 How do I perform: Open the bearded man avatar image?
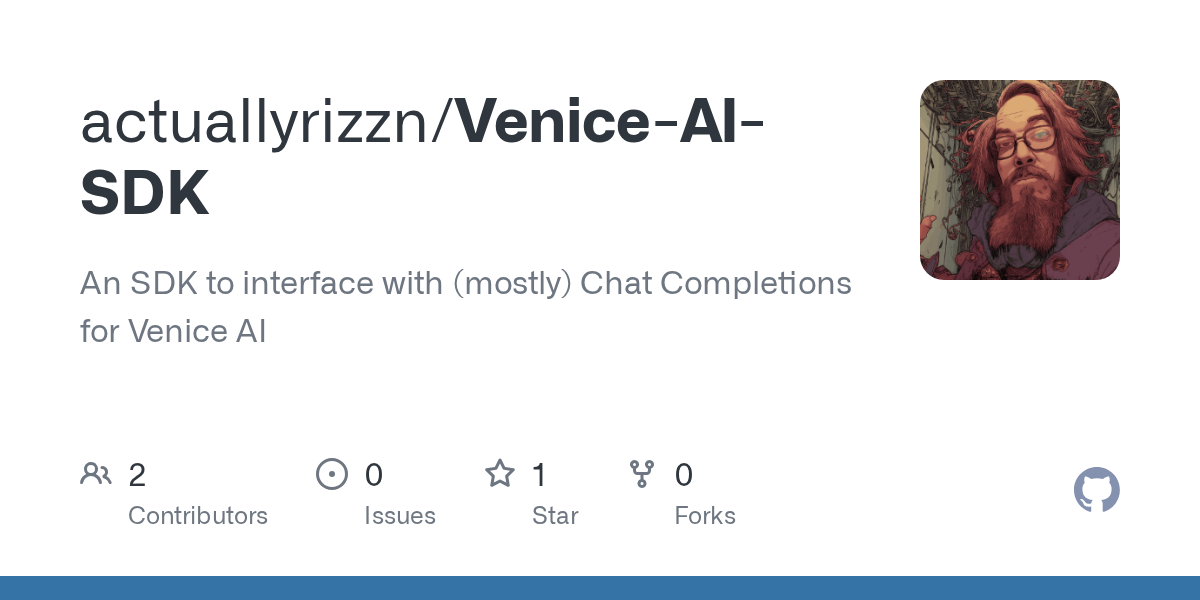1020,180
